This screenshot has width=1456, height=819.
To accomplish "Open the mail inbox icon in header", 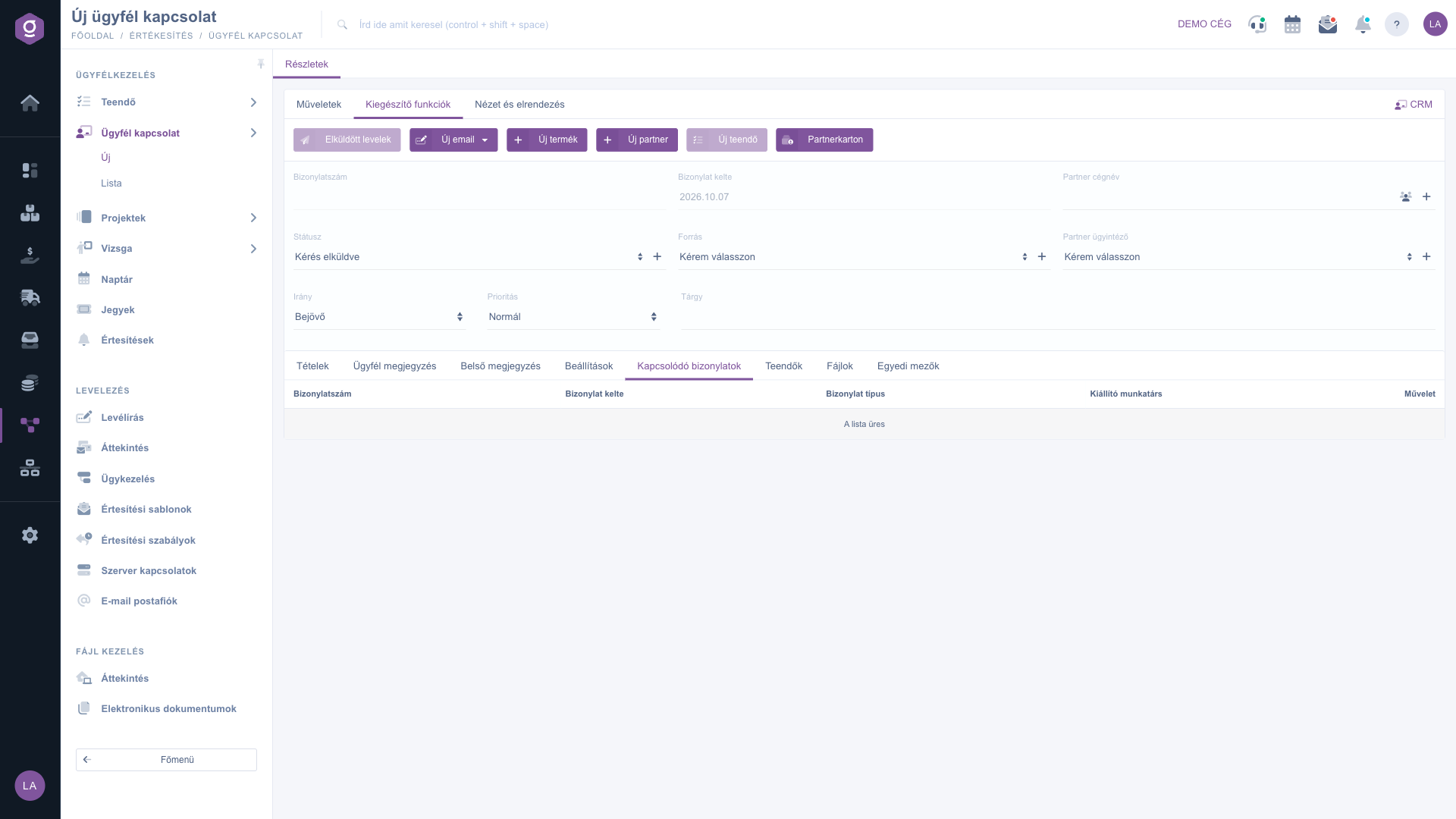I will click(1327, 24).
